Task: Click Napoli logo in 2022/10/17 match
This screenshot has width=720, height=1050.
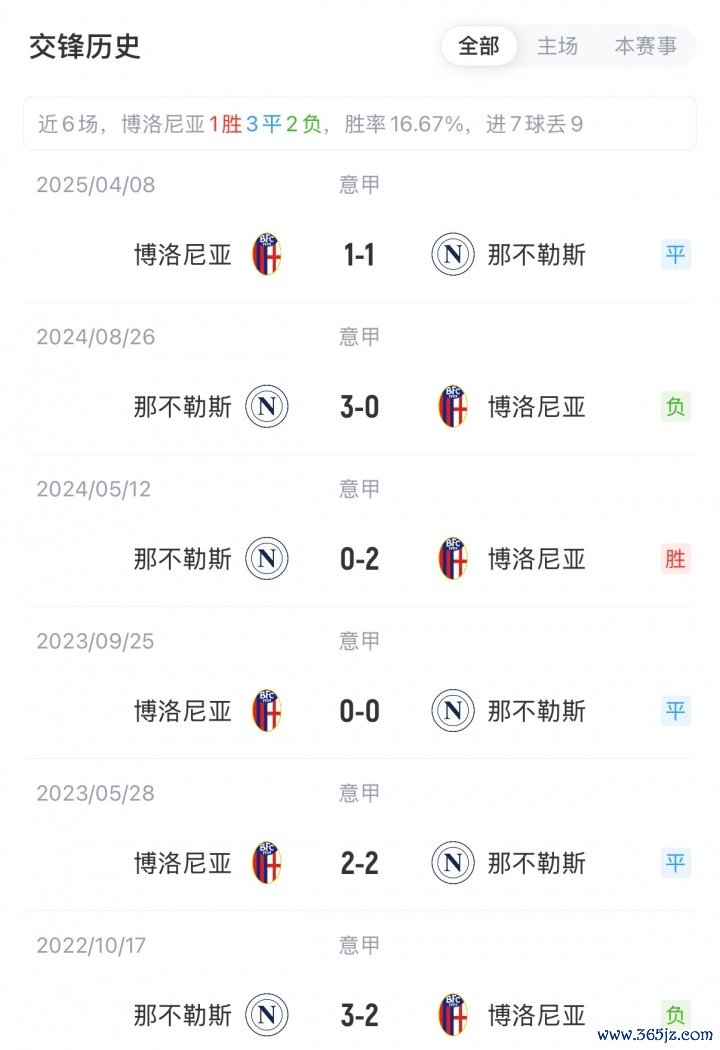Action: point(267,1015)
